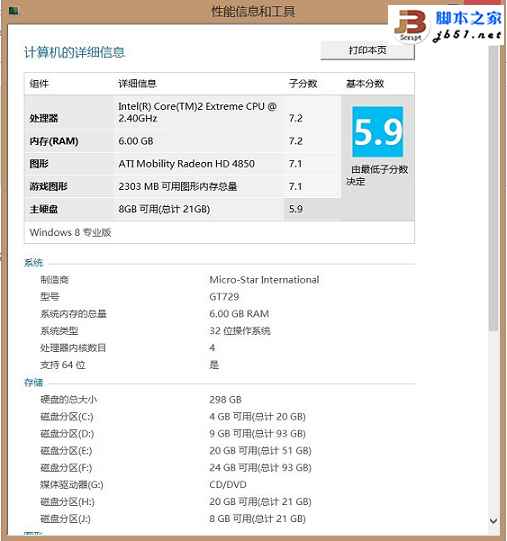507x541 pixels.
Task: Click the 磁盘分区(D:) label
Action: [67, 434]
